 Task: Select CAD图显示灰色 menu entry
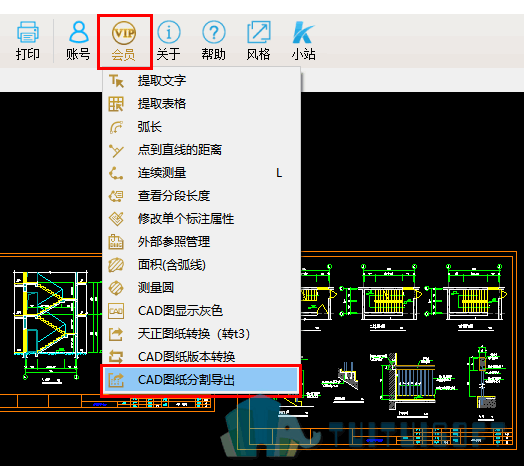(x=202, y=311)
